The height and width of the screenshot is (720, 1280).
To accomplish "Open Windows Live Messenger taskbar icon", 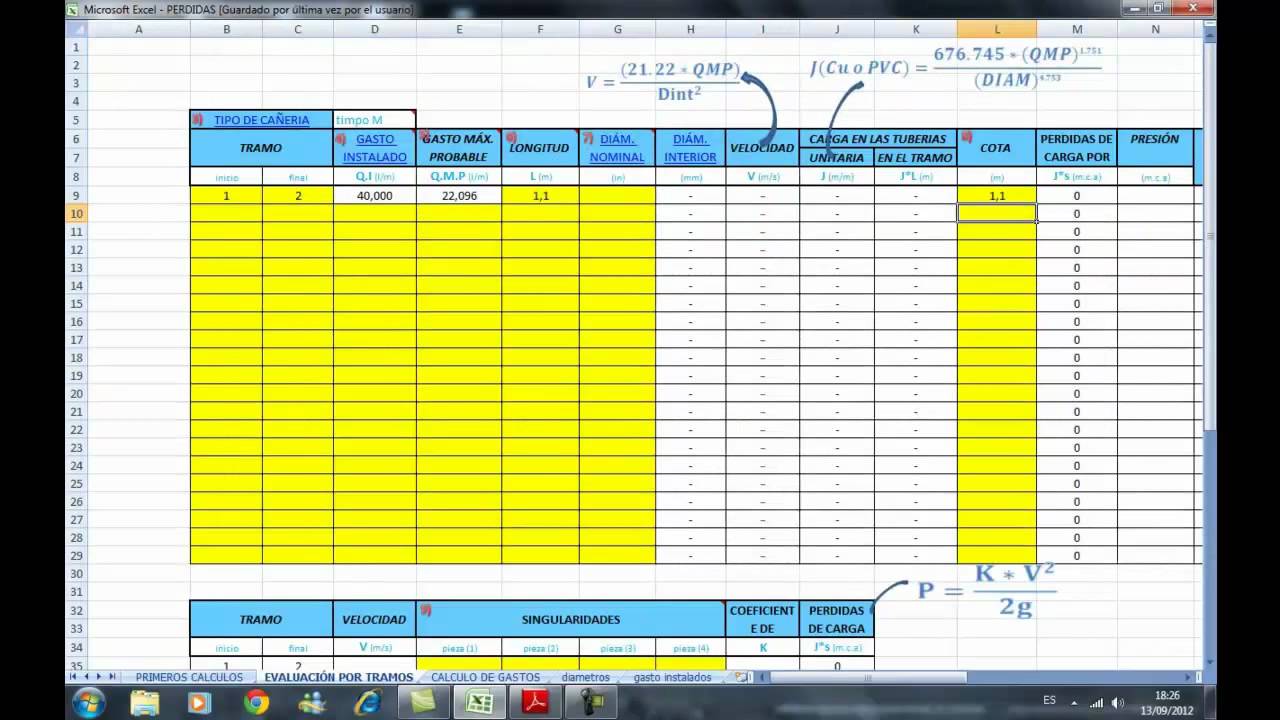I will click(311, 703).
